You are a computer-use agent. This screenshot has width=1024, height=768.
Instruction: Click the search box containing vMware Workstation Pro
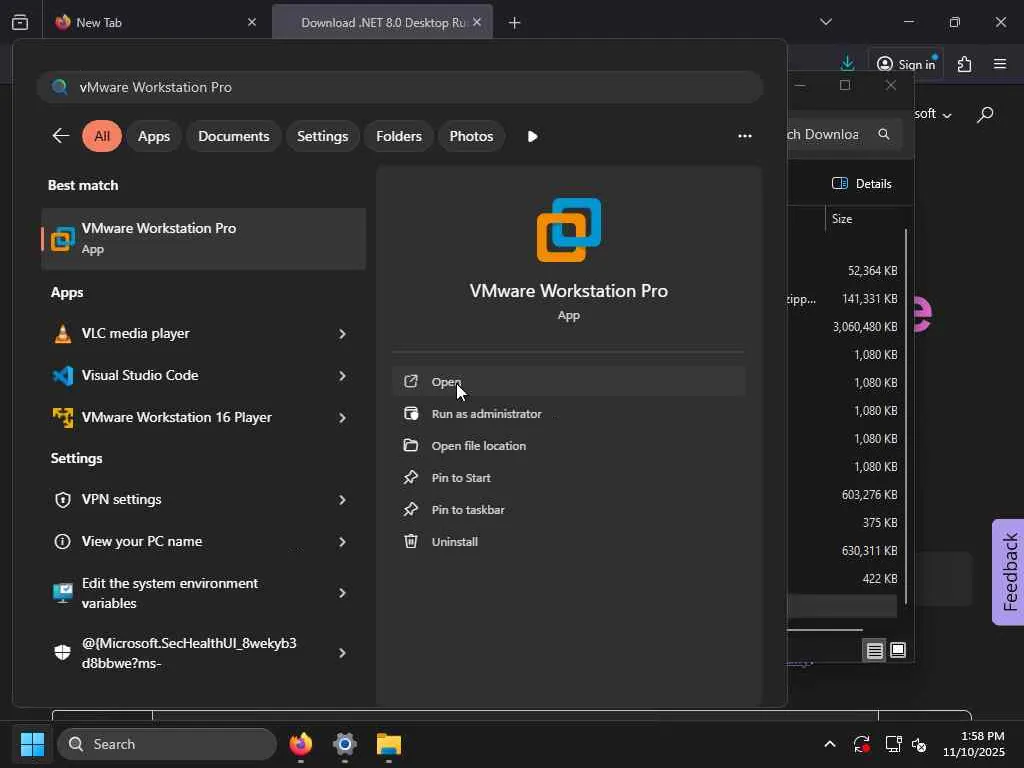point(400,87)
